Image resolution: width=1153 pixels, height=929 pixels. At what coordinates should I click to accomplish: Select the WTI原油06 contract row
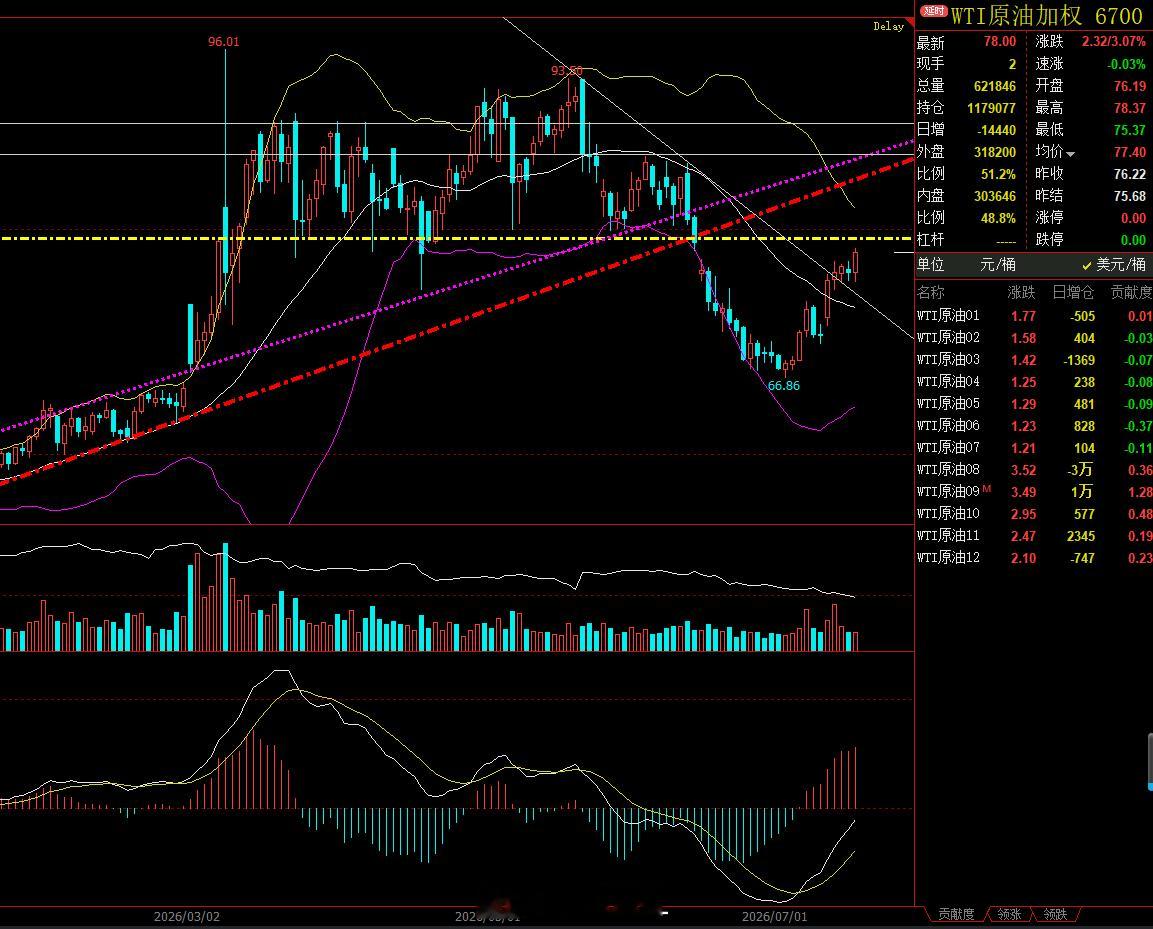1034,426
